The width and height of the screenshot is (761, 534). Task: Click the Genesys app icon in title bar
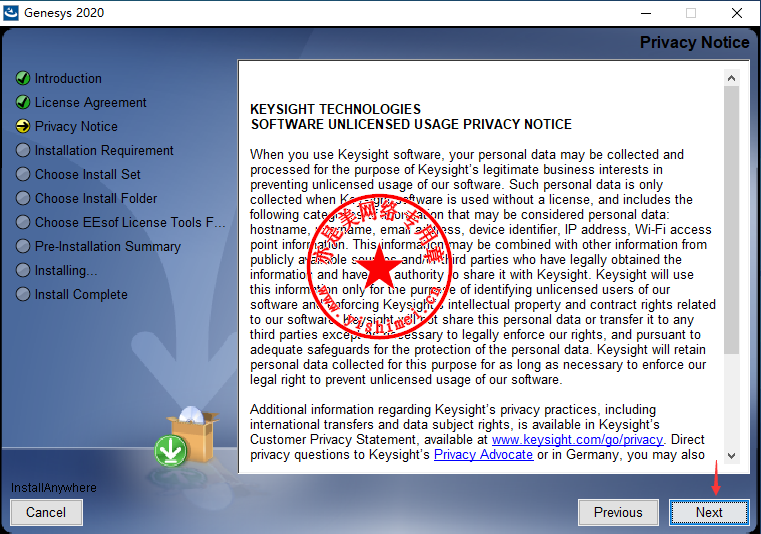[11, 13]
